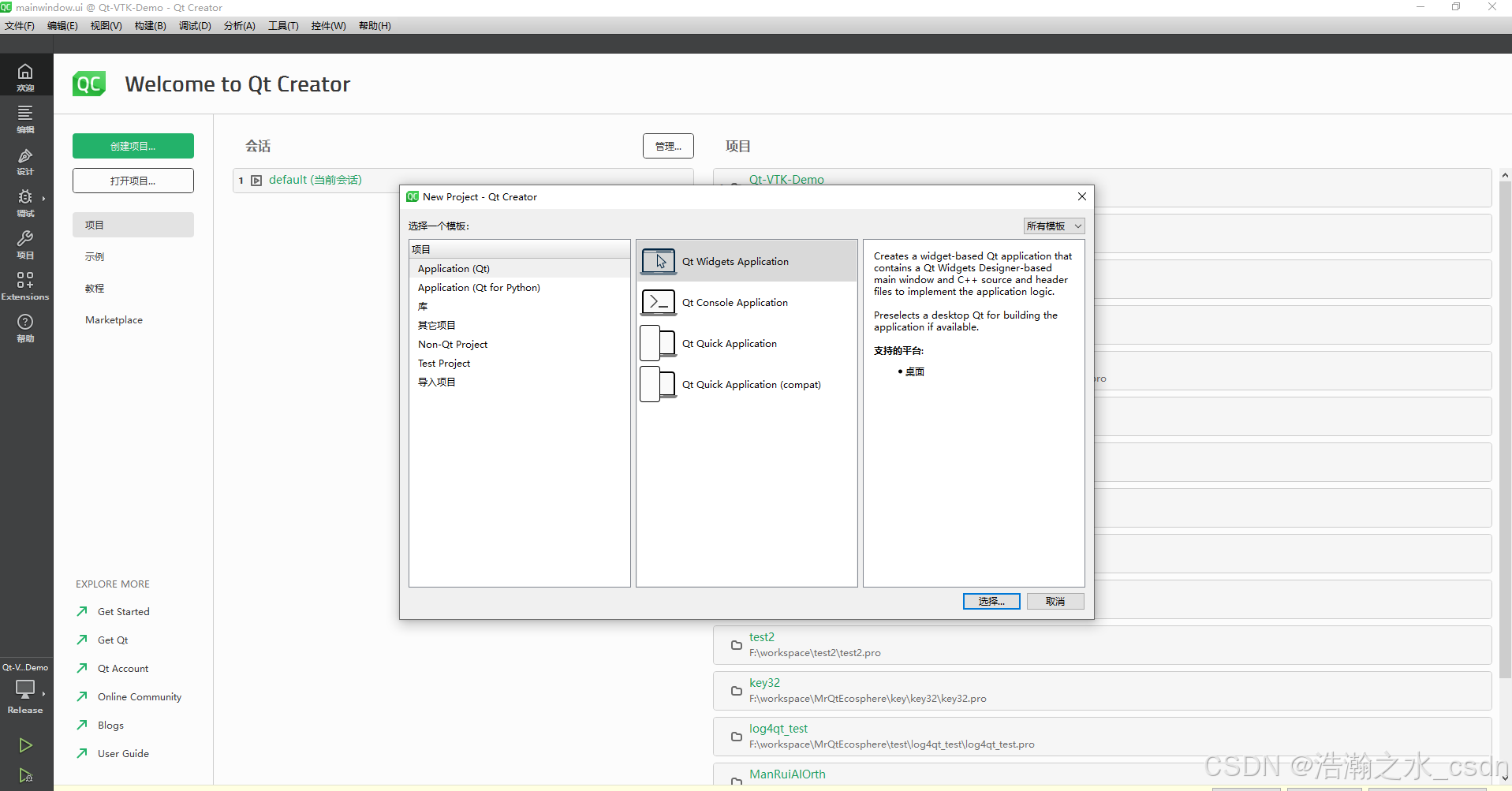Viewport: 1512px width, 791px height.
Task: Open 分析(A) menu
Action: click(x=239, y=25)
